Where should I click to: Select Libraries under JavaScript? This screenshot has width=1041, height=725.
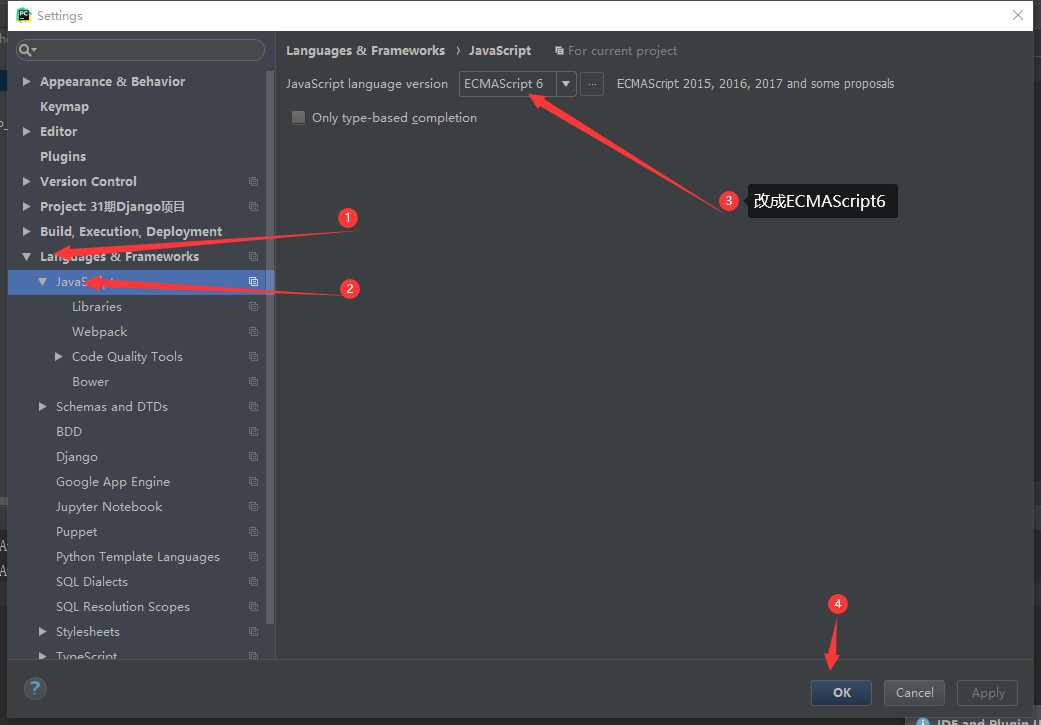coord(97,307)
